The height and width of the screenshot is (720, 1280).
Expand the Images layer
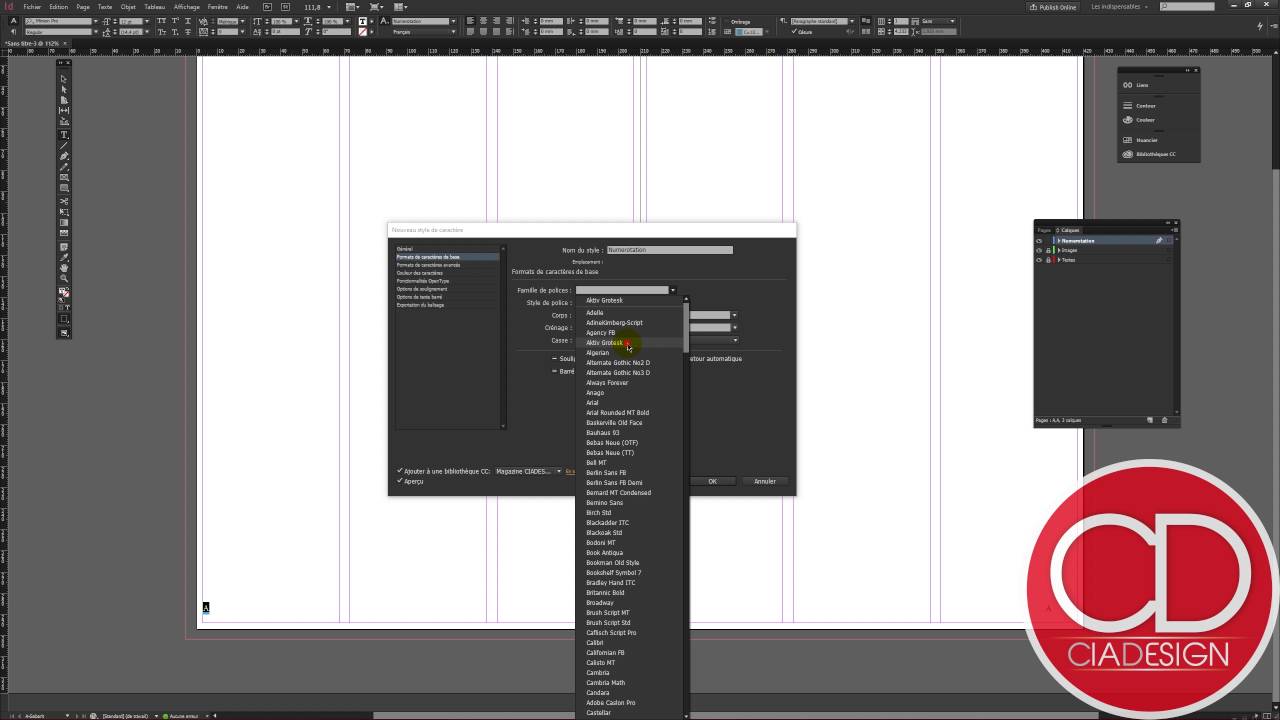tap(1059, 250)
